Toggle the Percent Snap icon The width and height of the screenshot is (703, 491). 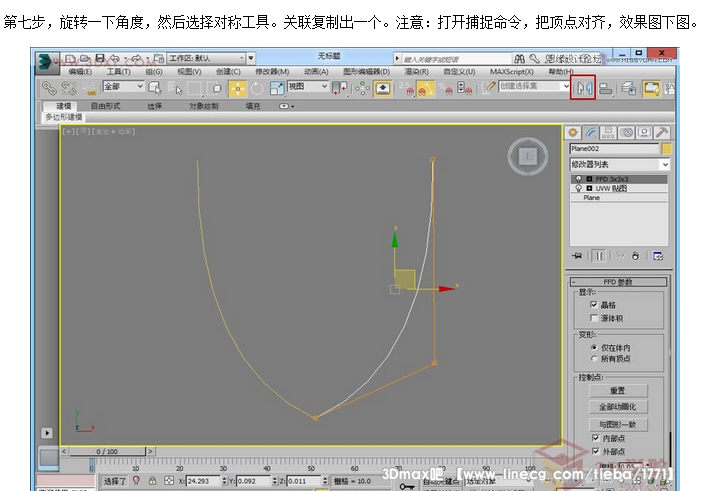click(445, 88)
